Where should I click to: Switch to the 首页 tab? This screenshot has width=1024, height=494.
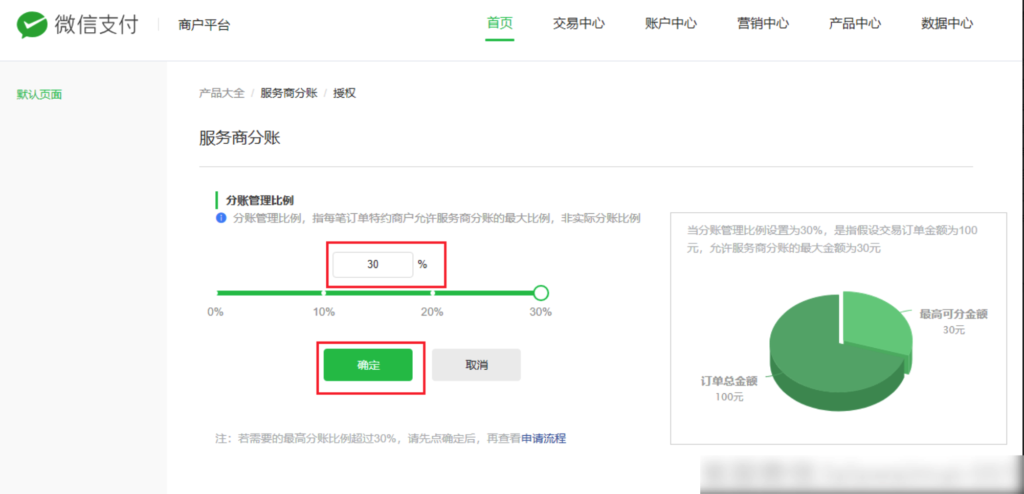pos(499,24)
